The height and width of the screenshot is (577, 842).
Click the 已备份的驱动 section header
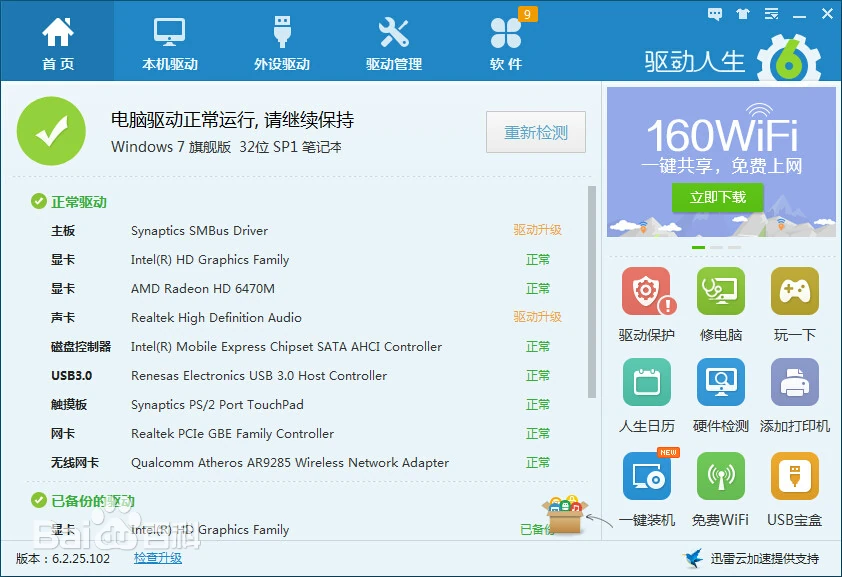pos(93,501)
